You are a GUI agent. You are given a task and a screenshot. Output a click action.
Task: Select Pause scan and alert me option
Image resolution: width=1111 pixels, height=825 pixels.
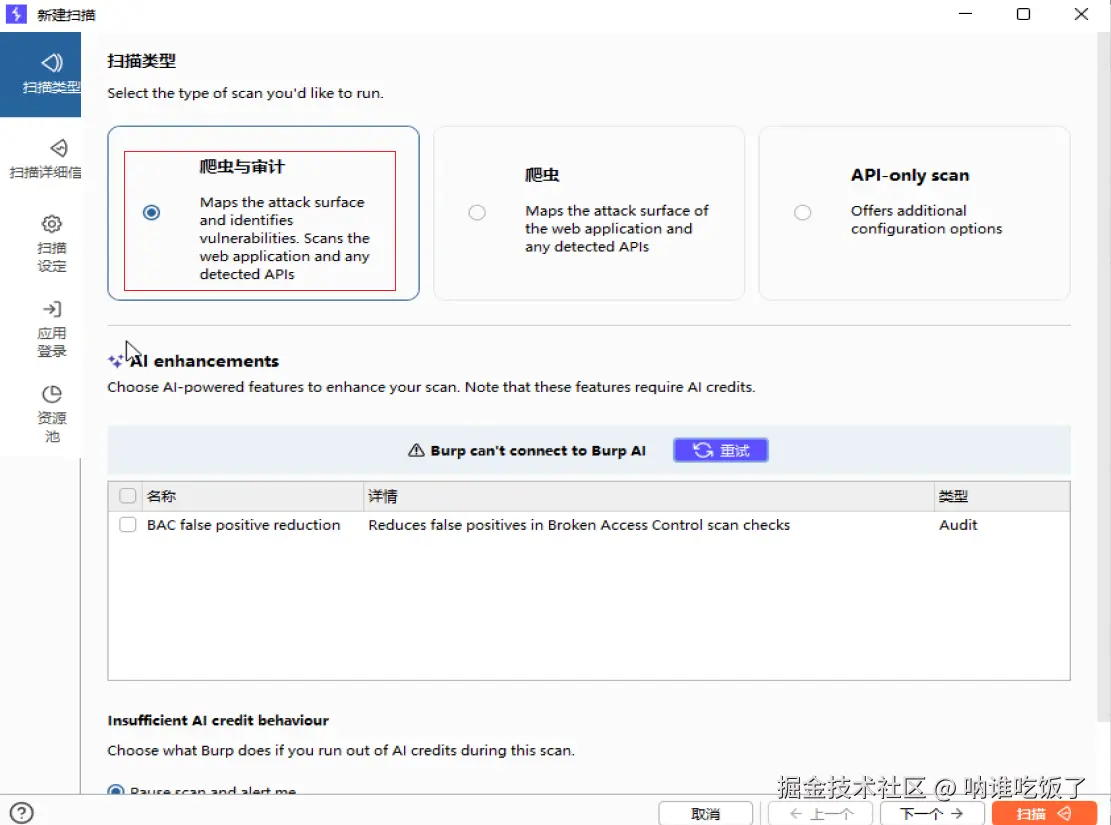pyautogui.click(x=115, y=791)
